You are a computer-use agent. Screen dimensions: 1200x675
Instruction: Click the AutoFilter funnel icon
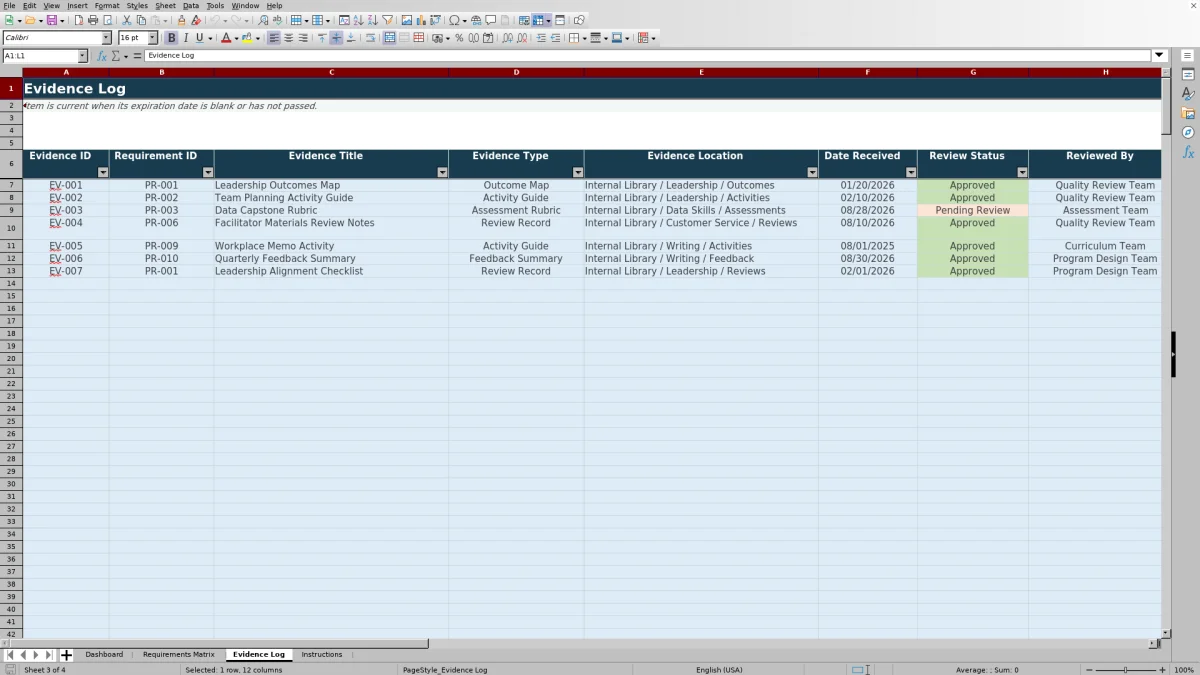[387, 20]
